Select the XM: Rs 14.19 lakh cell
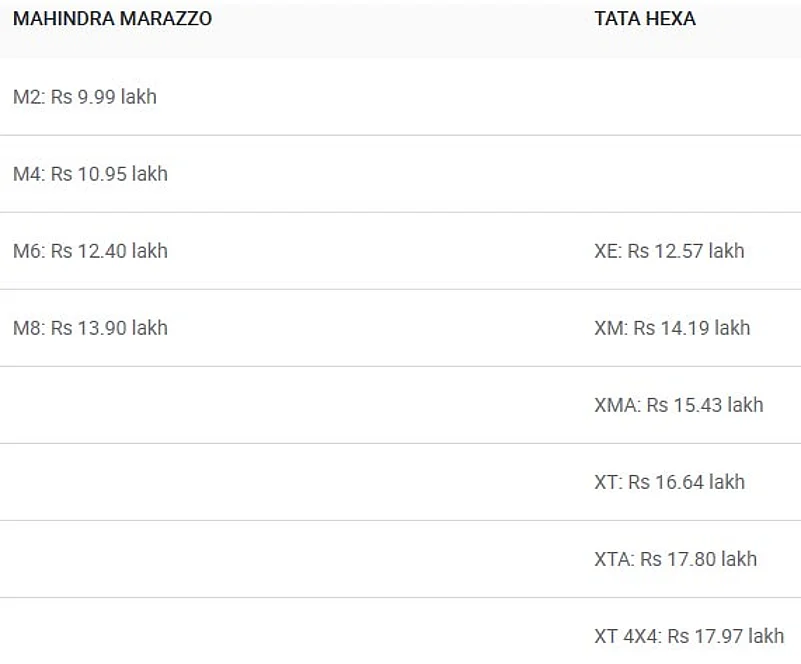801x664 pixels. (671, 328)
